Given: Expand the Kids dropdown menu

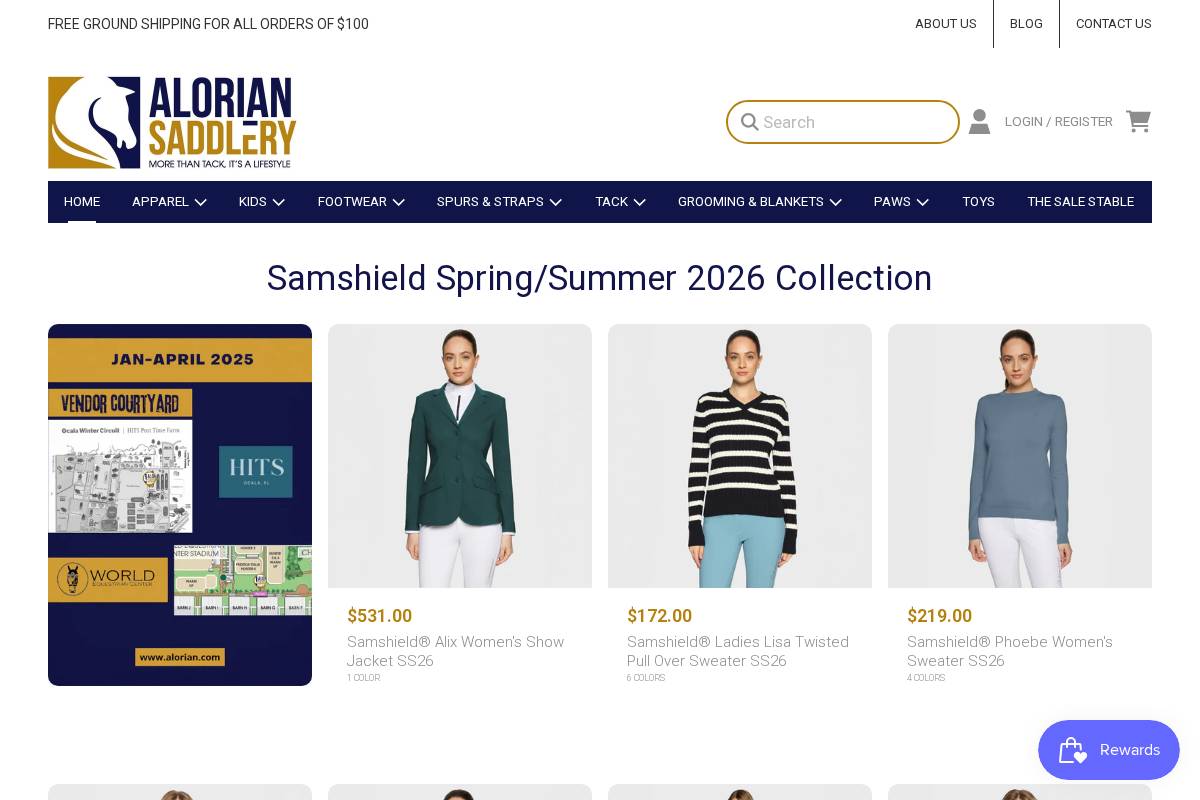Looking at the screenshot, I should [262, 202].
